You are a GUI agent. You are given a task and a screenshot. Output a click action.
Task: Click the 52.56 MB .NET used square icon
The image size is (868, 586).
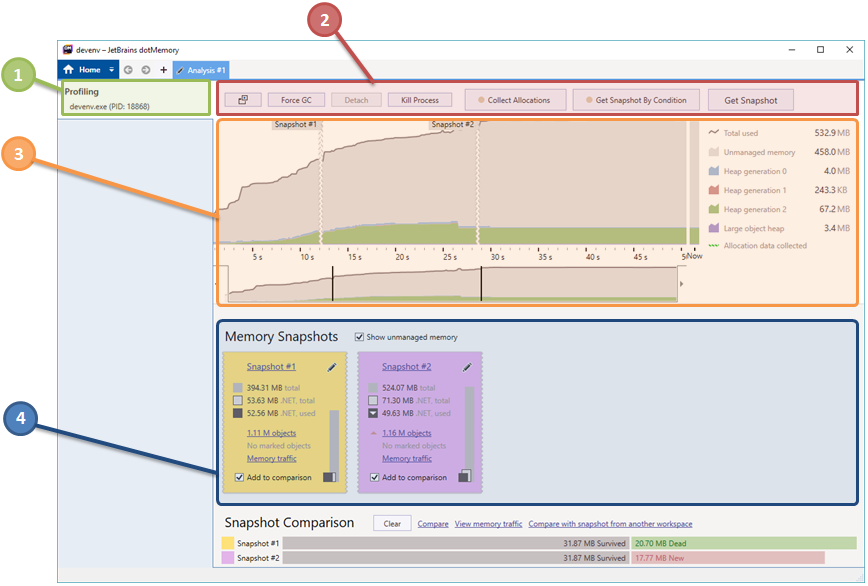(237, 413)
